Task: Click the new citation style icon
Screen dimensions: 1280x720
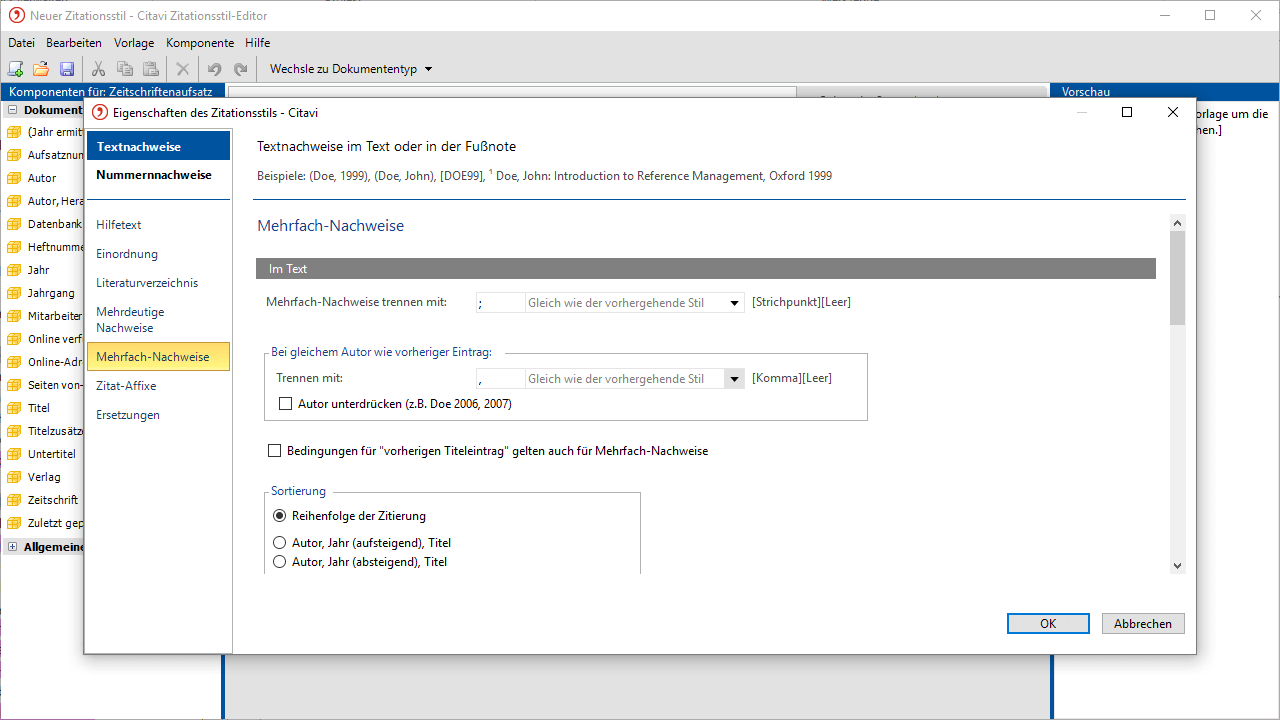Action: [16, 69]
